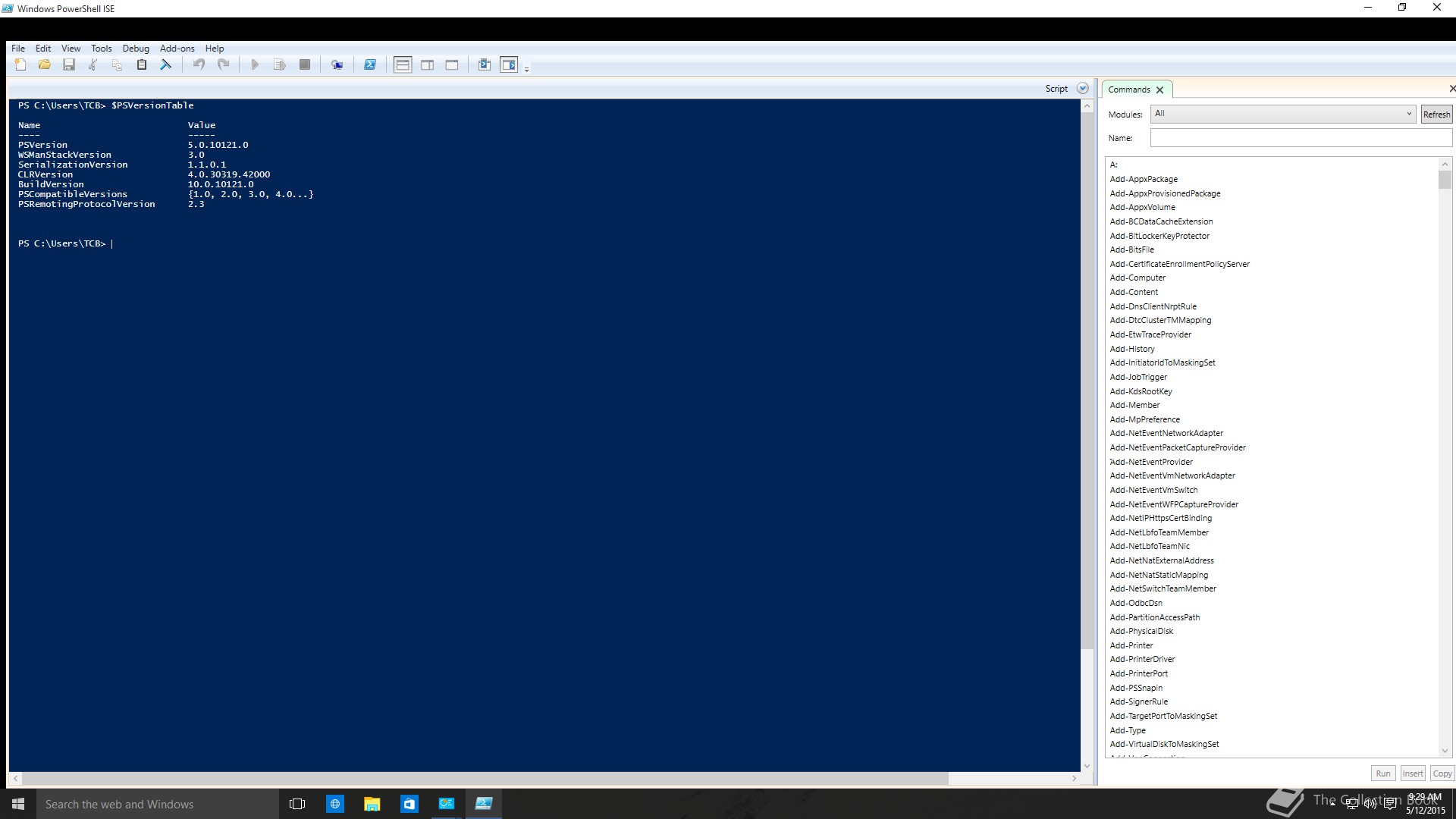
Task: Run selection with the toolbar icon
Action: (x=279, y=65)
